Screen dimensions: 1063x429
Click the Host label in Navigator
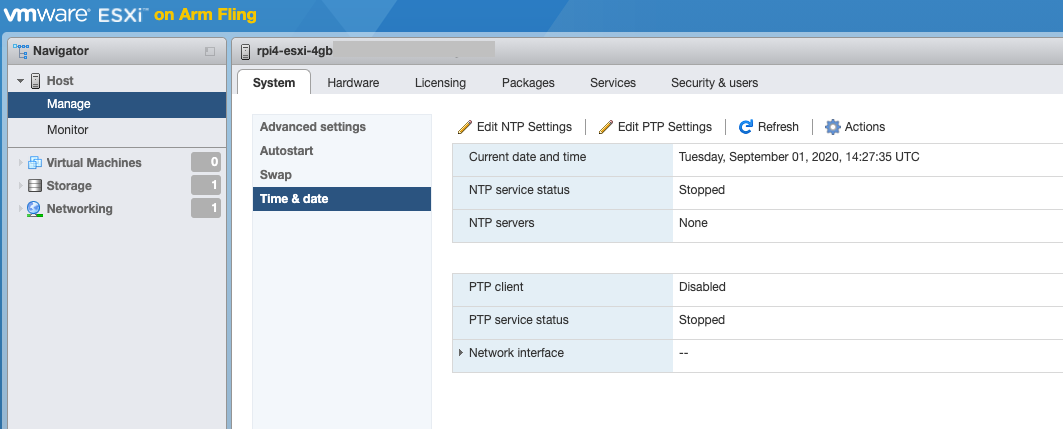click(x=60, y=81)
